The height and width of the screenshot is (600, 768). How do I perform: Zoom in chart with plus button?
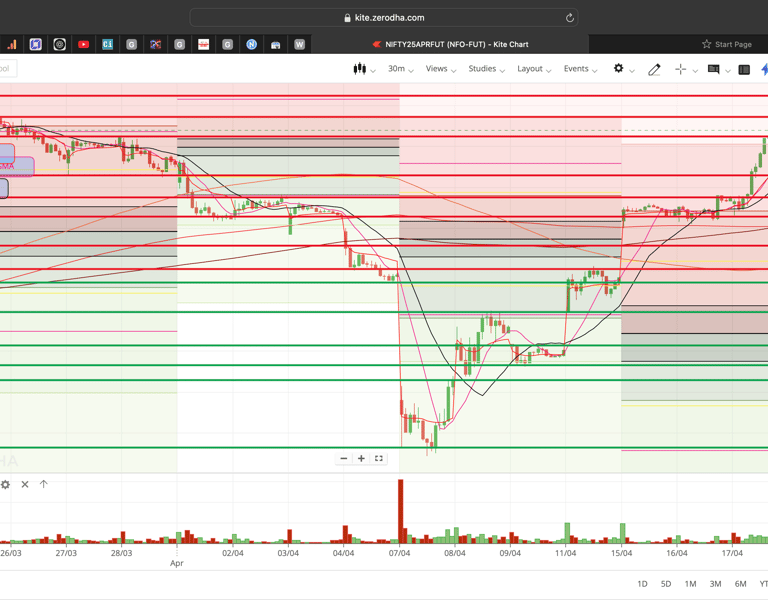pyautogui.click(x=361, y=458)
